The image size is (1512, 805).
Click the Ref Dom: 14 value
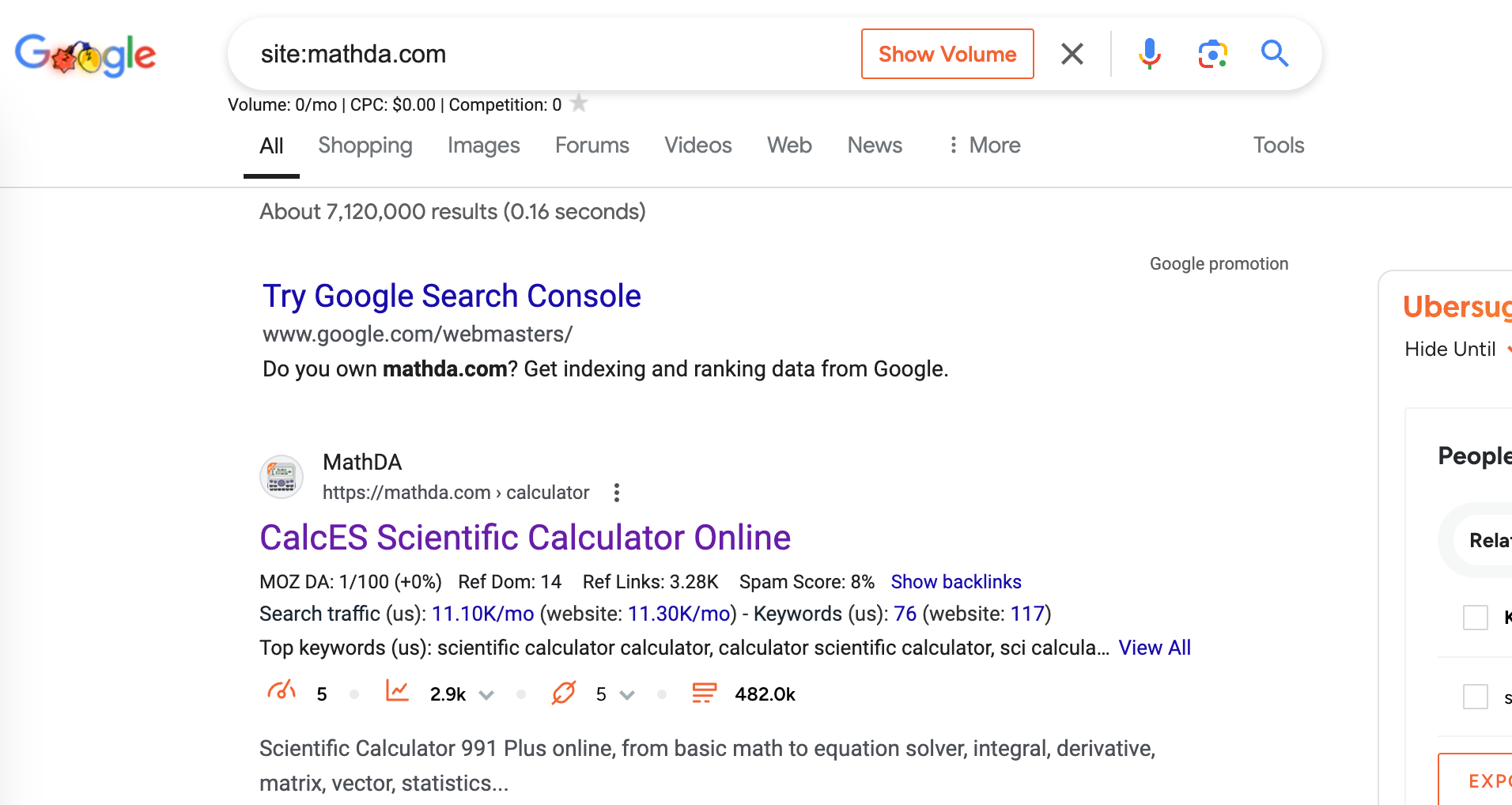pos(509,582)
